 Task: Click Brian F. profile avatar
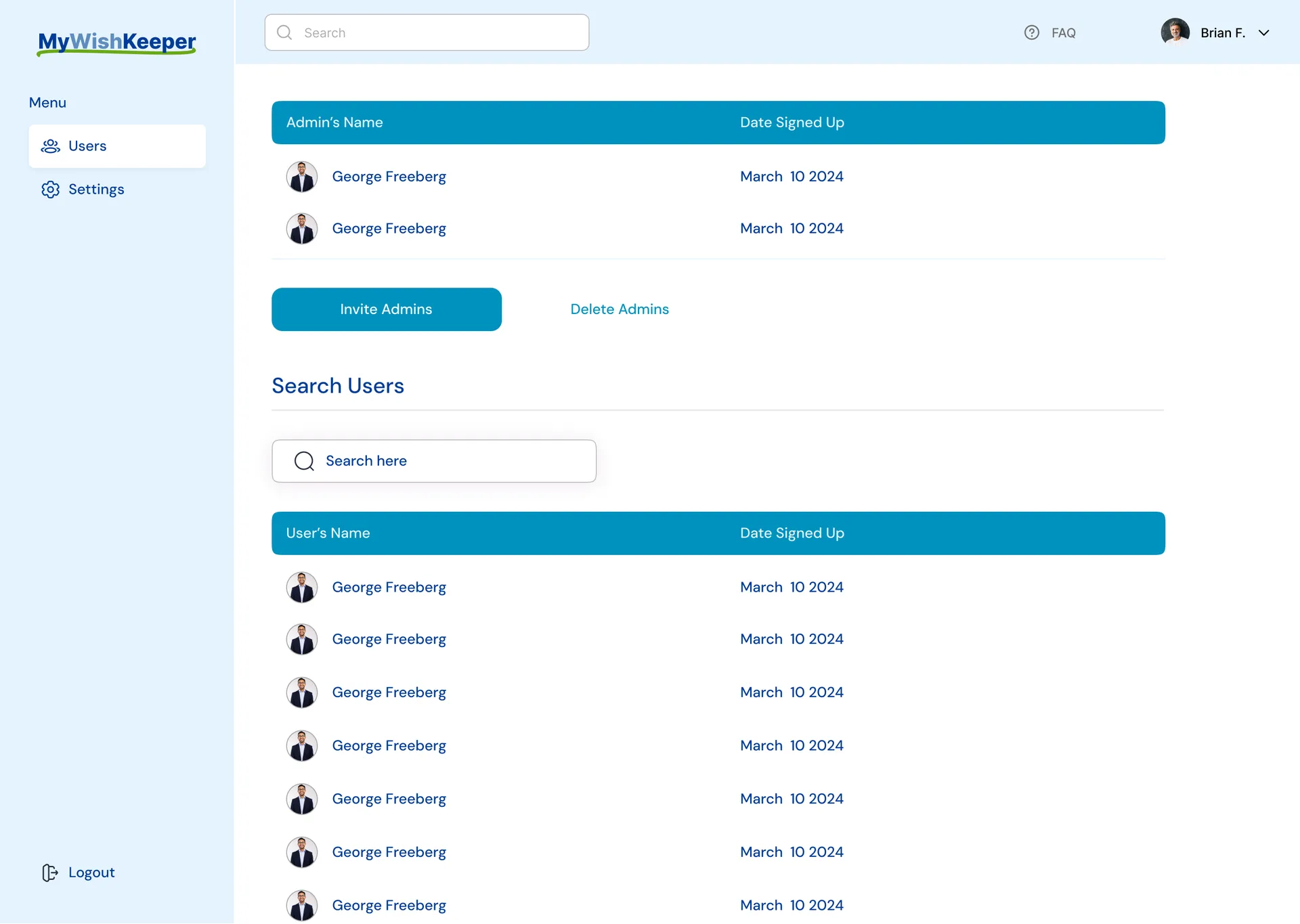point(1175,32)
